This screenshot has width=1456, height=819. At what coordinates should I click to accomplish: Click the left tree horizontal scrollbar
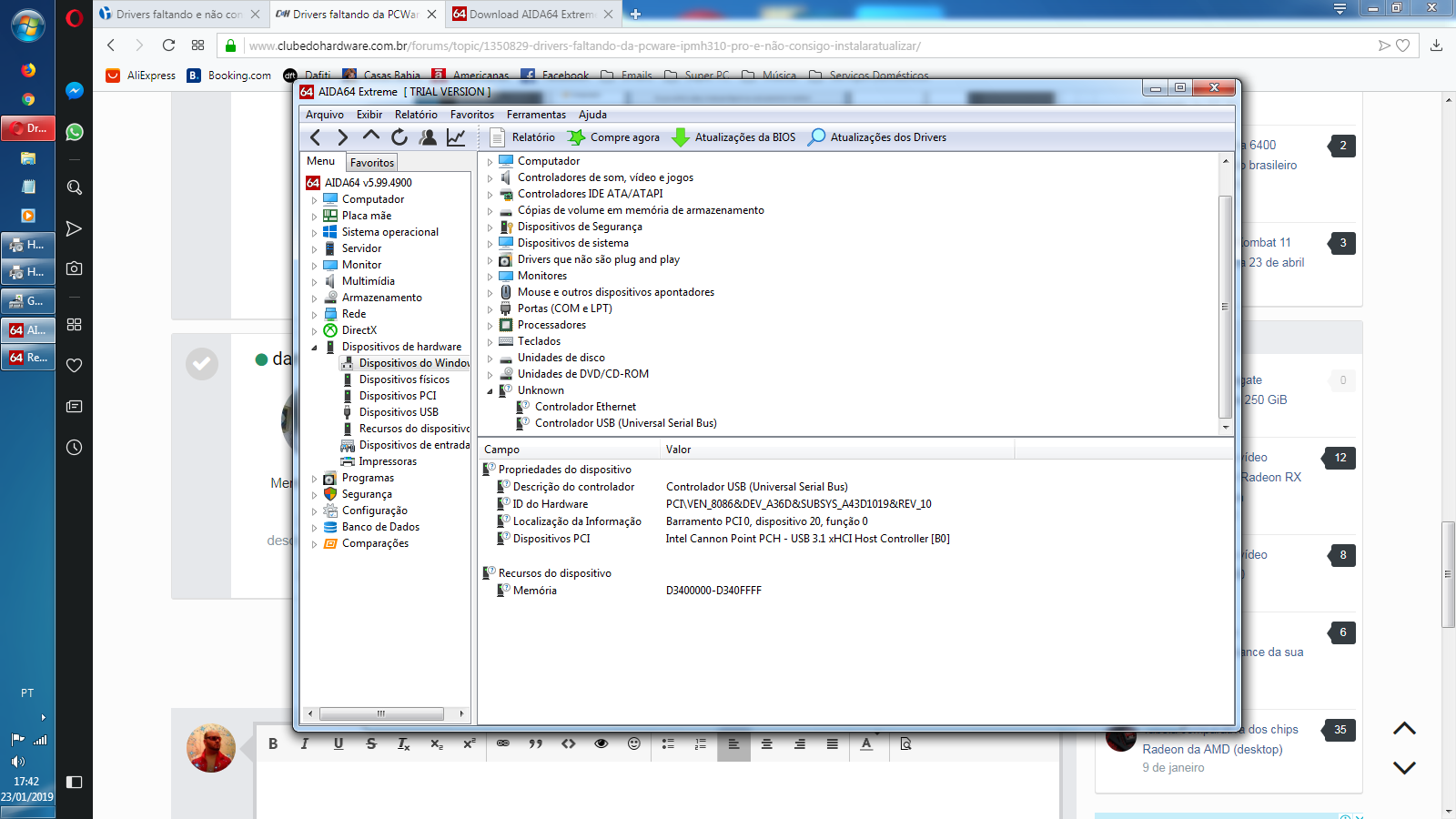point(381,713)
